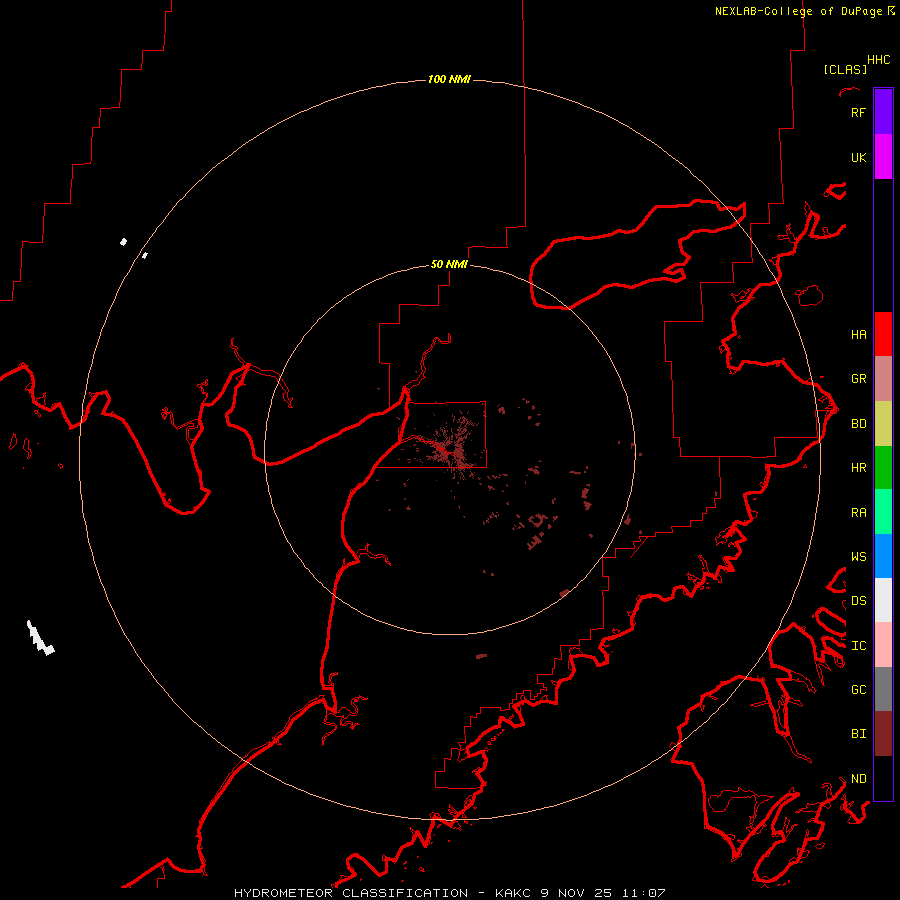Select the GR pink-brown legend swatch
Image resolution: width=900 pixels, height=900 pixels.
point(883,379)
